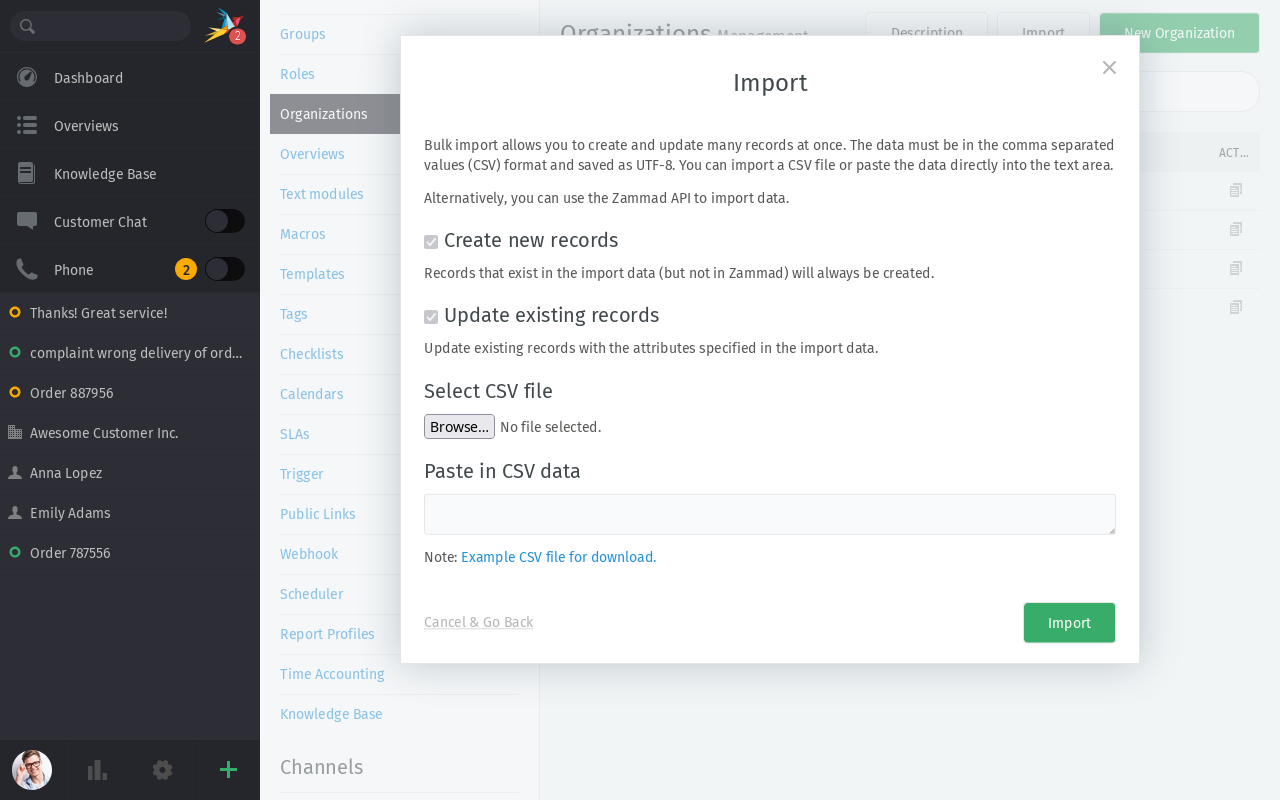Open the current user avatar menu
Viewport: 1280px width, 800px height.
point(32,770)
